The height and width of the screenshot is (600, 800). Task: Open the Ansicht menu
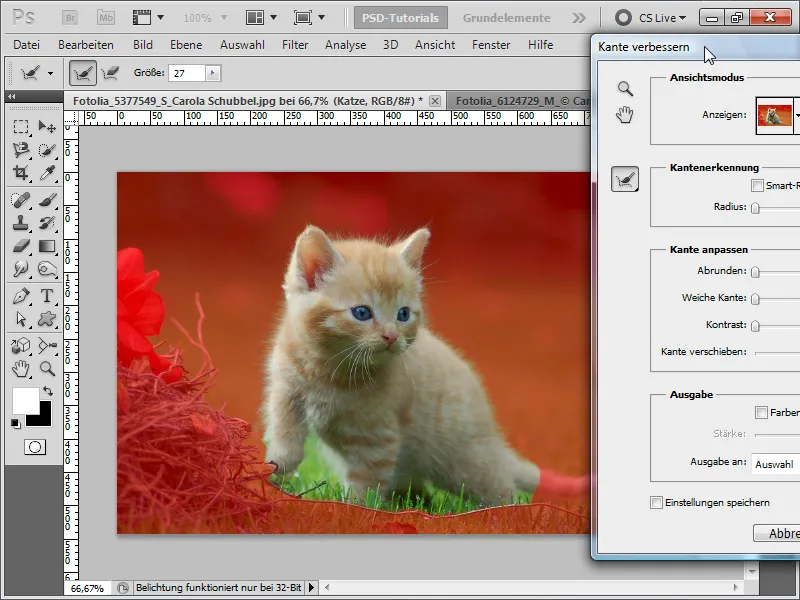click(x=435, y=45)
